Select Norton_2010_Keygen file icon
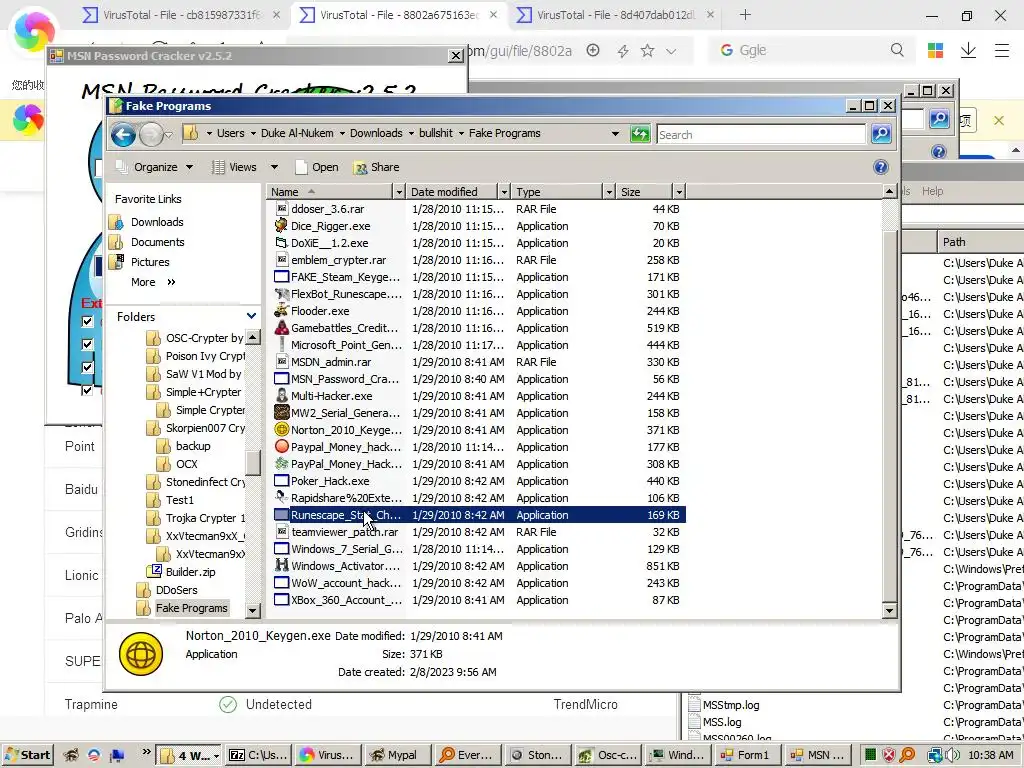Image resolution: width=1024 pixels, height=768 pixels. (x=281, y=430)
